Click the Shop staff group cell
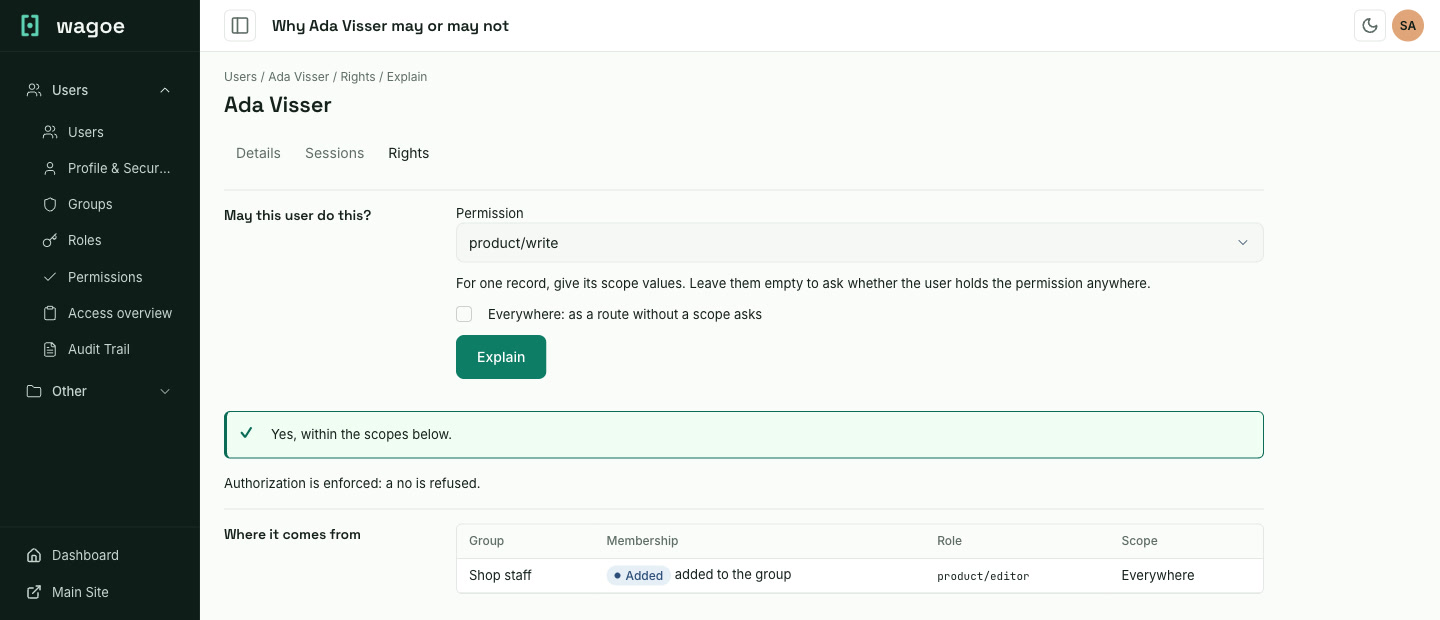 point(500,575)
